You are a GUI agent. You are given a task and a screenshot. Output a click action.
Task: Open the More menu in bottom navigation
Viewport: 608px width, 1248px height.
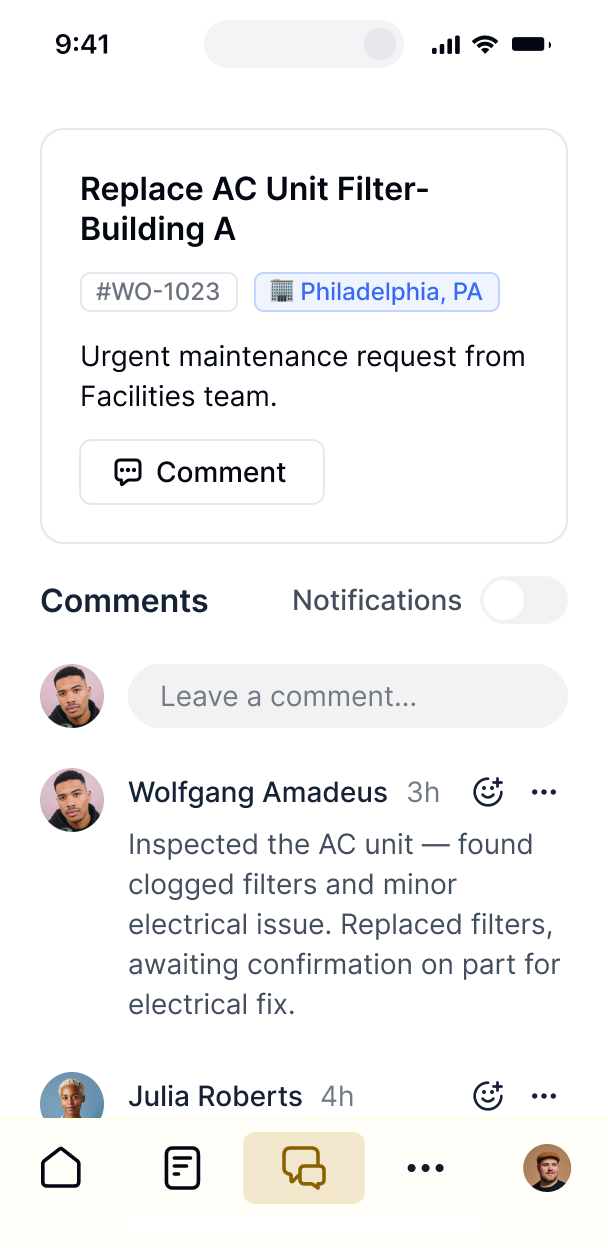[425, 1167]
